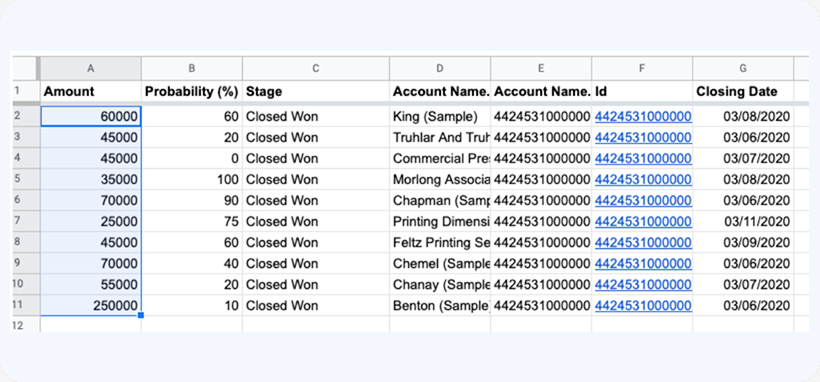Select Closed Won in the Benton row
820x382 pixels.
[x=316, y=305]
